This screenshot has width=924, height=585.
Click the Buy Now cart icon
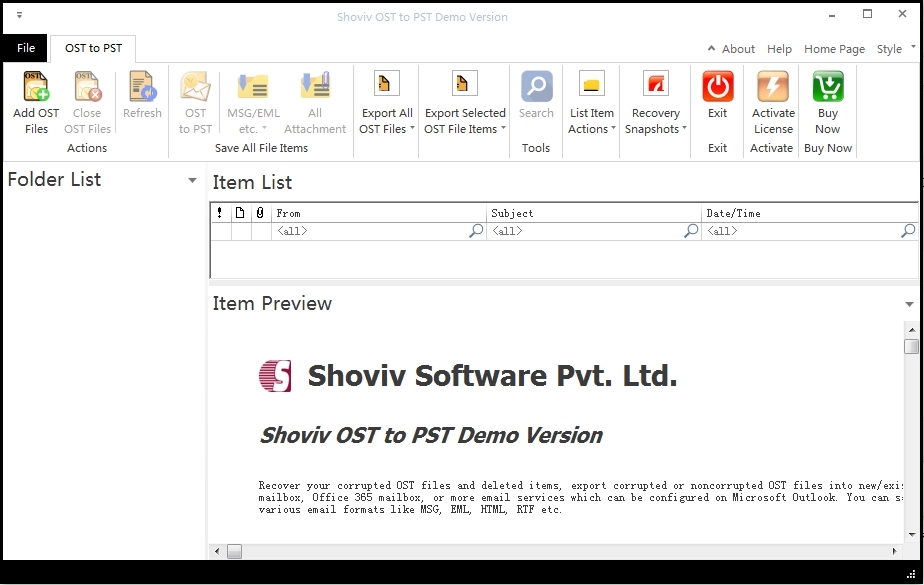click(828, 87)
